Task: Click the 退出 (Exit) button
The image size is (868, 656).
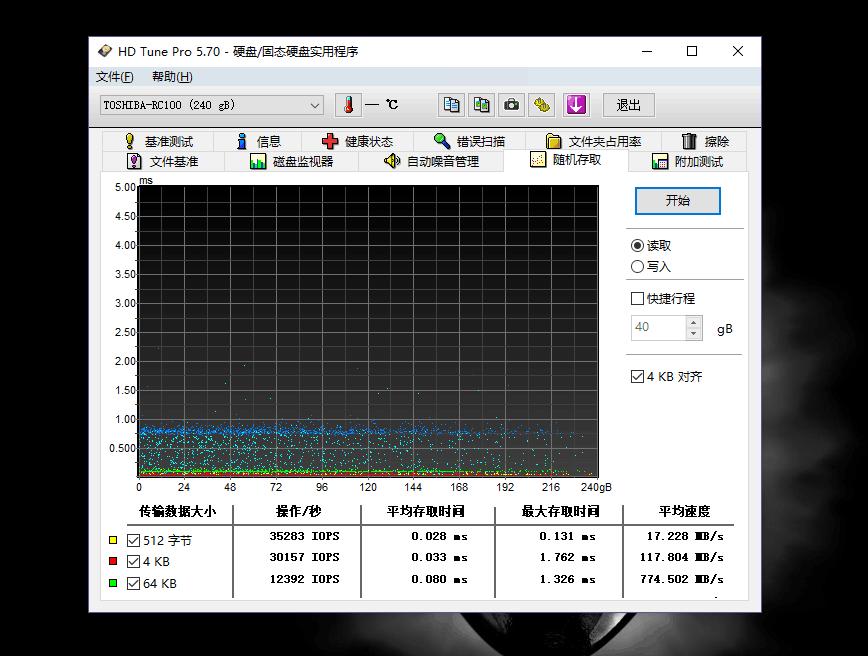Action: [x=628, y=104]
